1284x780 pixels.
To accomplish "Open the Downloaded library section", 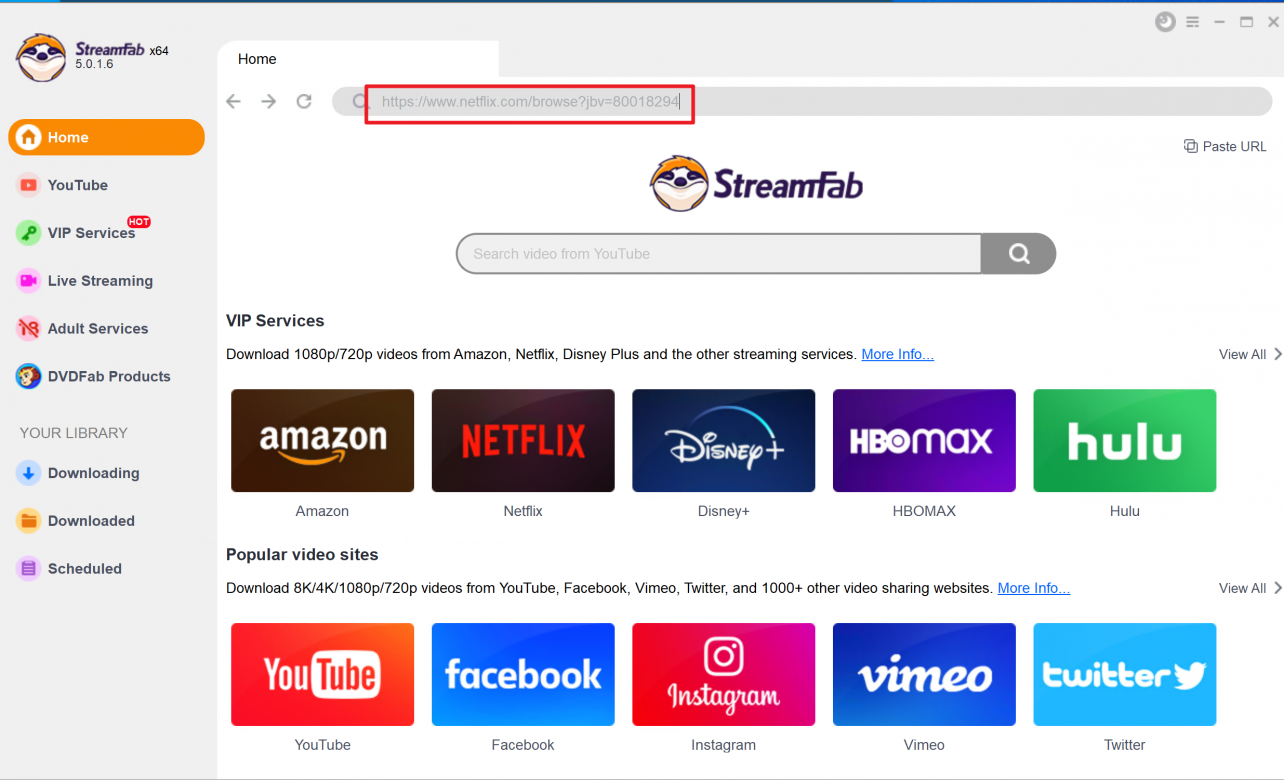I will pyautogui.click(x=106, y=521).
